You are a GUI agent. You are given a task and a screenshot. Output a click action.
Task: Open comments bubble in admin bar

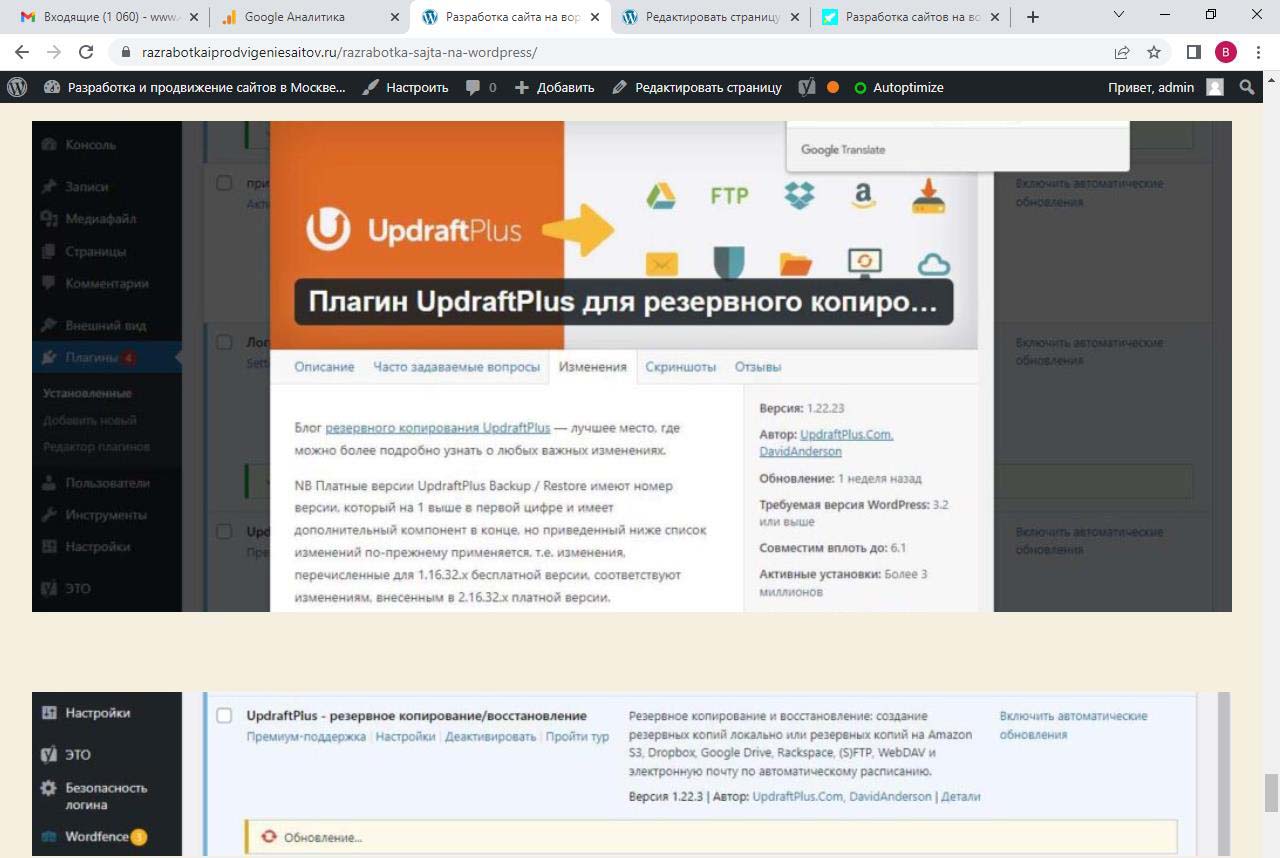(x=480, y=87)
